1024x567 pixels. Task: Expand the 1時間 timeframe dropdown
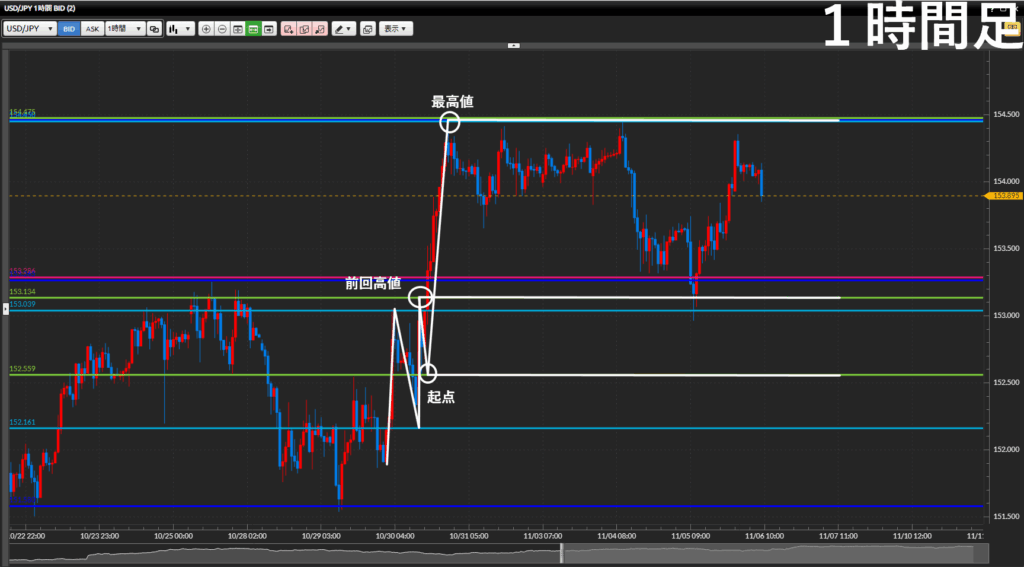[125, 29]
